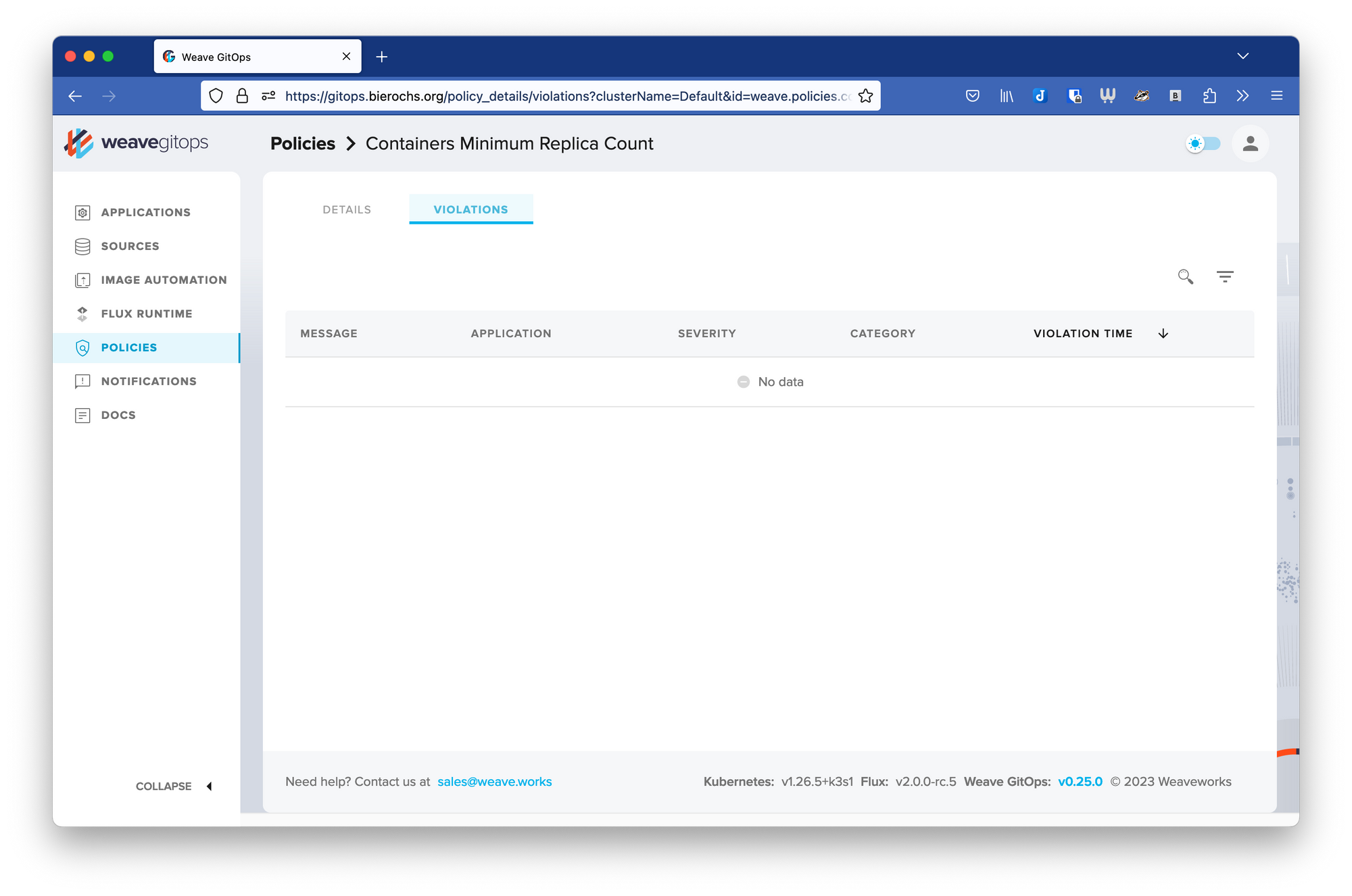Bookmark this page with star icon
The width and height of the screenshot is (1352, 896).
pos(865,96)
